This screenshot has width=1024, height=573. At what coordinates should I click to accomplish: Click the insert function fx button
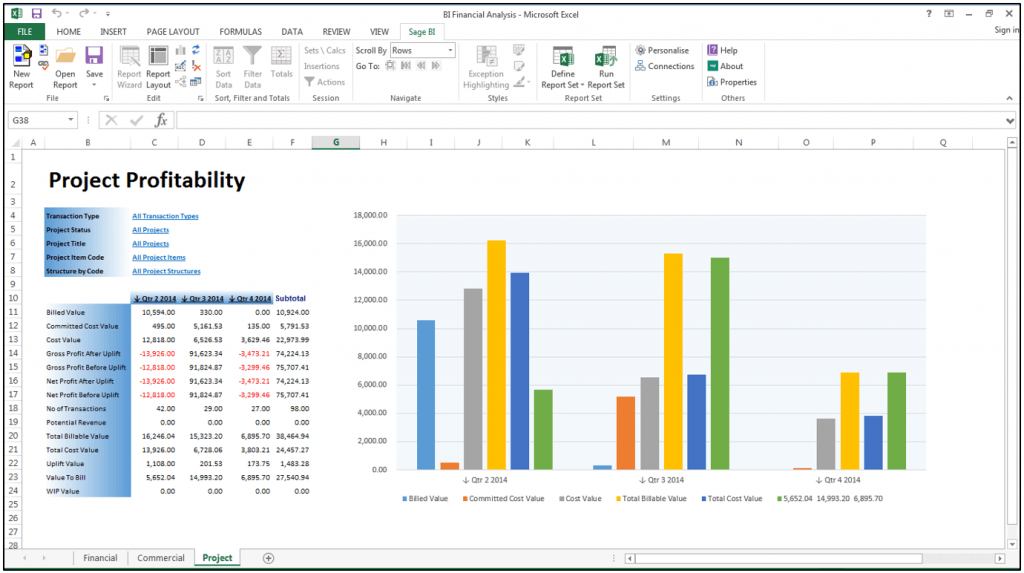click(x=161, y=120)
